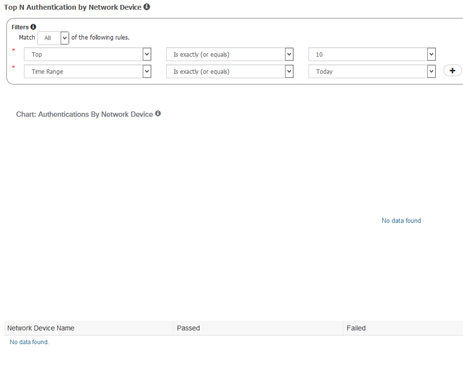The width and height of the screenshot is (463, 370).
Task: Click the info icon beside the report title
Action: 147,7
